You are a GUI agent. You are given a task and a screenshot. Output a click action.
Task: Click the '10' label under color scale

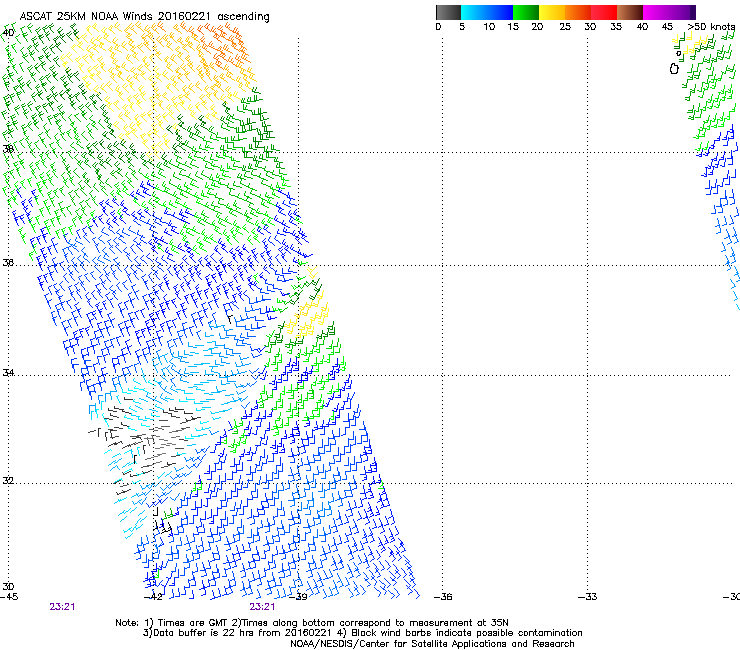click(489, 26)
